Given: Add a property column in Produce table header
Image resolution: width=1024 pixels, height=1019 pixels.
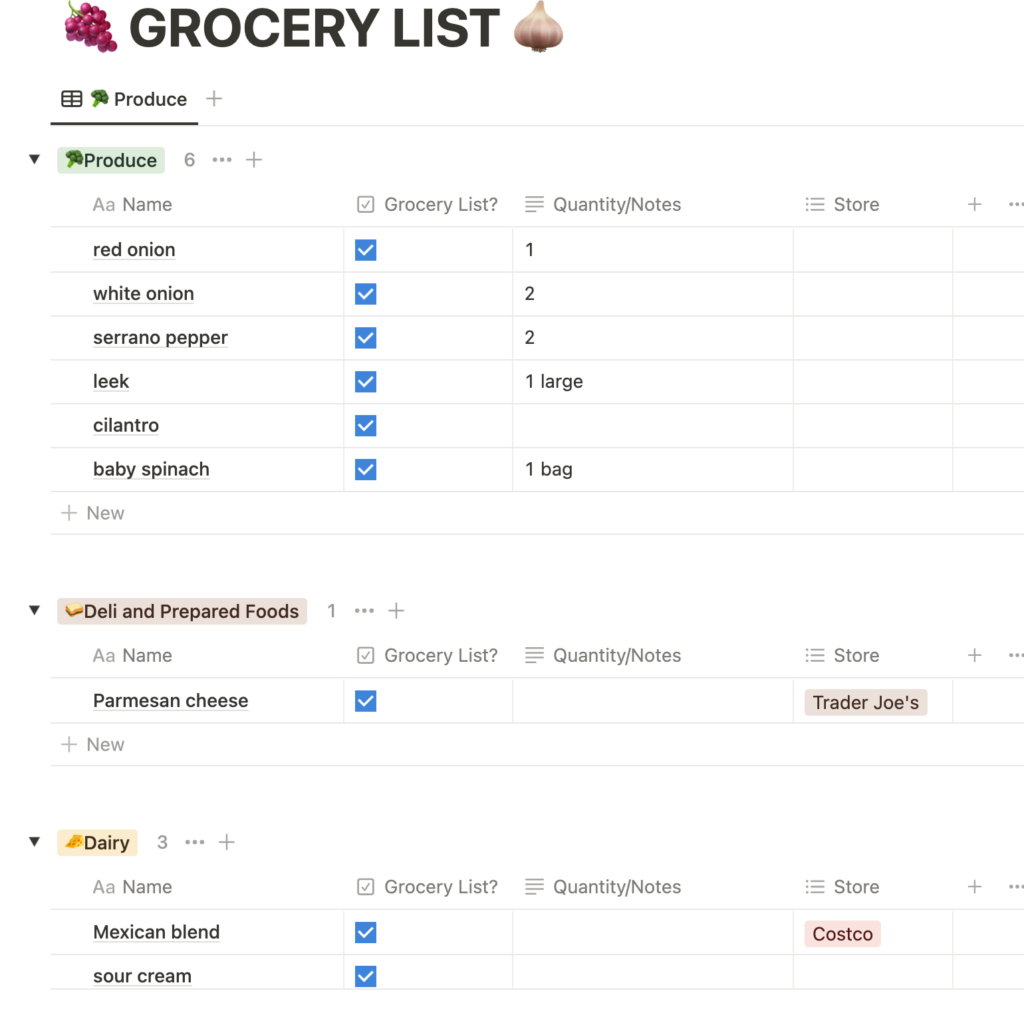Looking at the screenshot, I should tap(975, 205).
